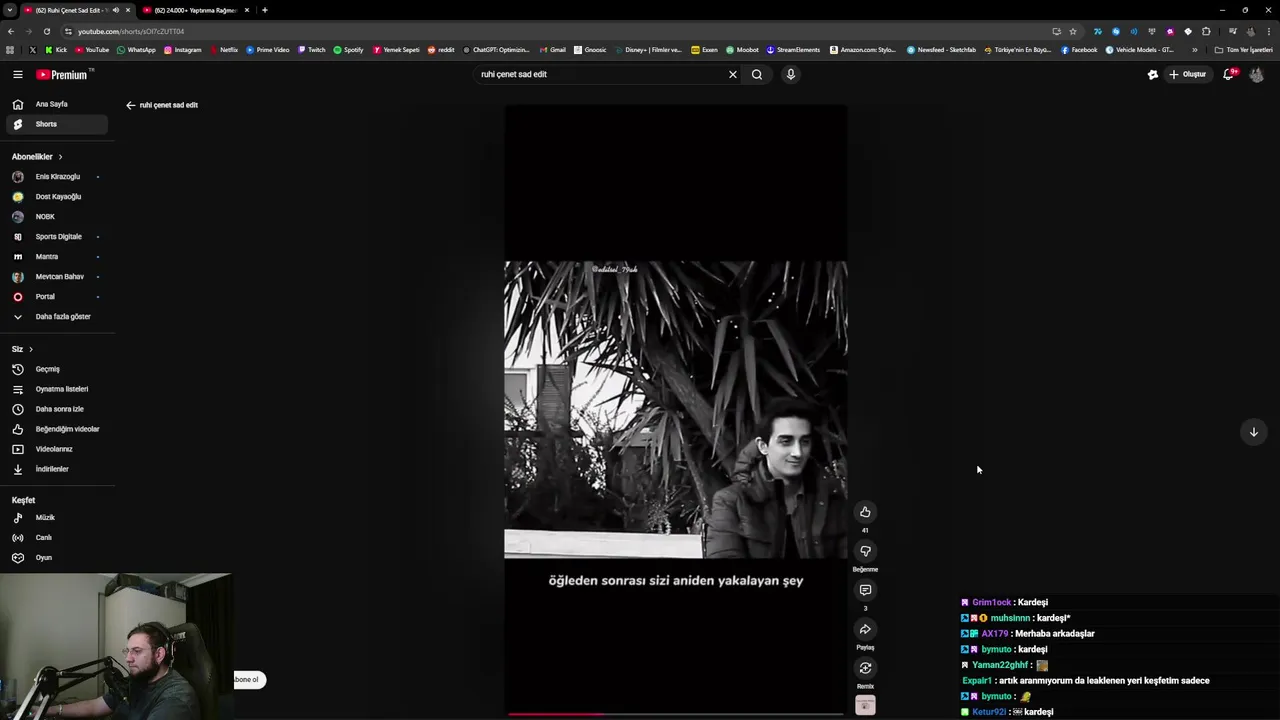The image size is (1280, 720).
Task: Go back from ruhi çenet sad edit
Action: 130,105
